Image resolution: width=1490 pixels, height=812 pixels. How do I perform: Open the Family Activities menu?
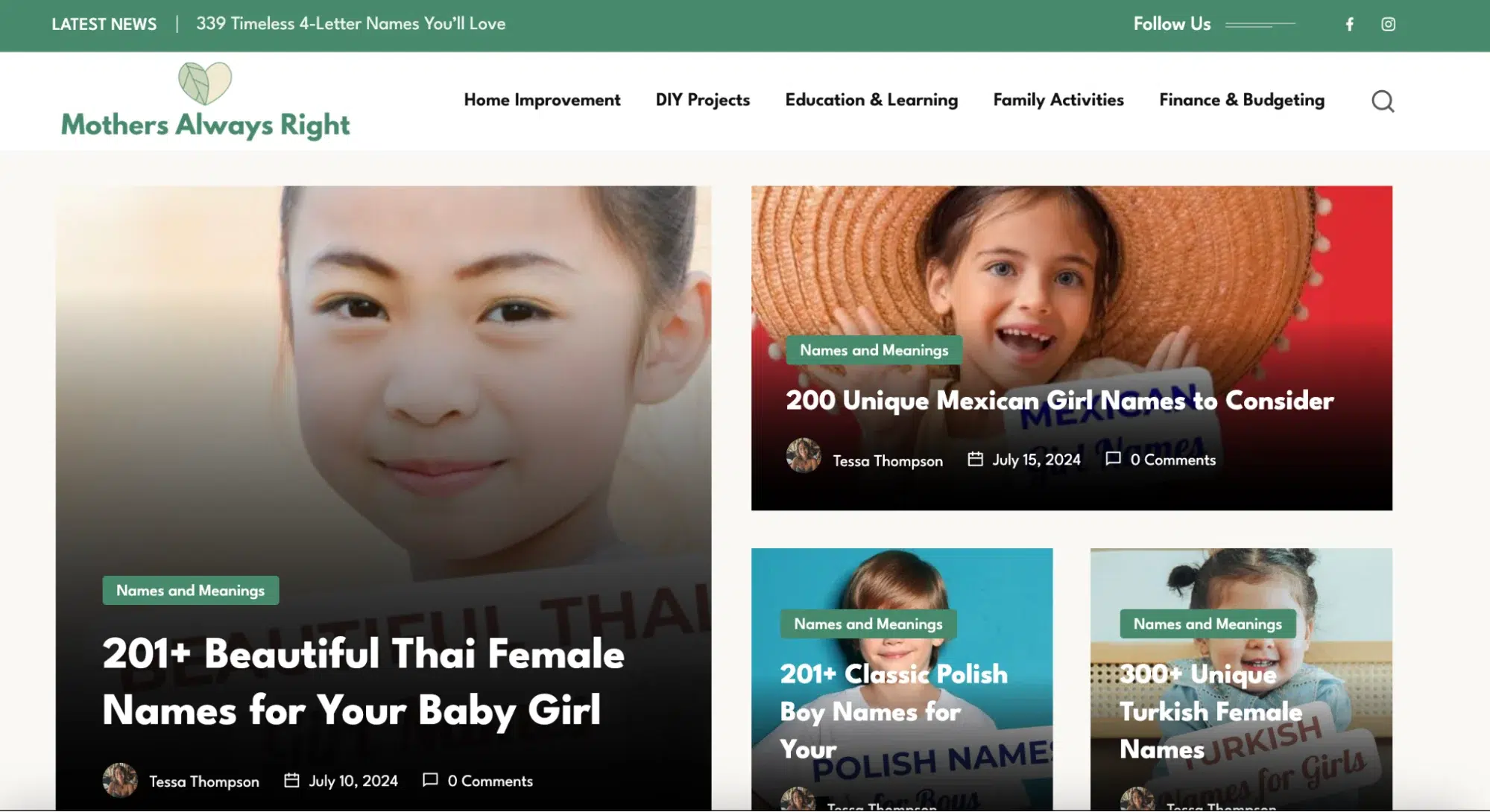coord(1058,100)
